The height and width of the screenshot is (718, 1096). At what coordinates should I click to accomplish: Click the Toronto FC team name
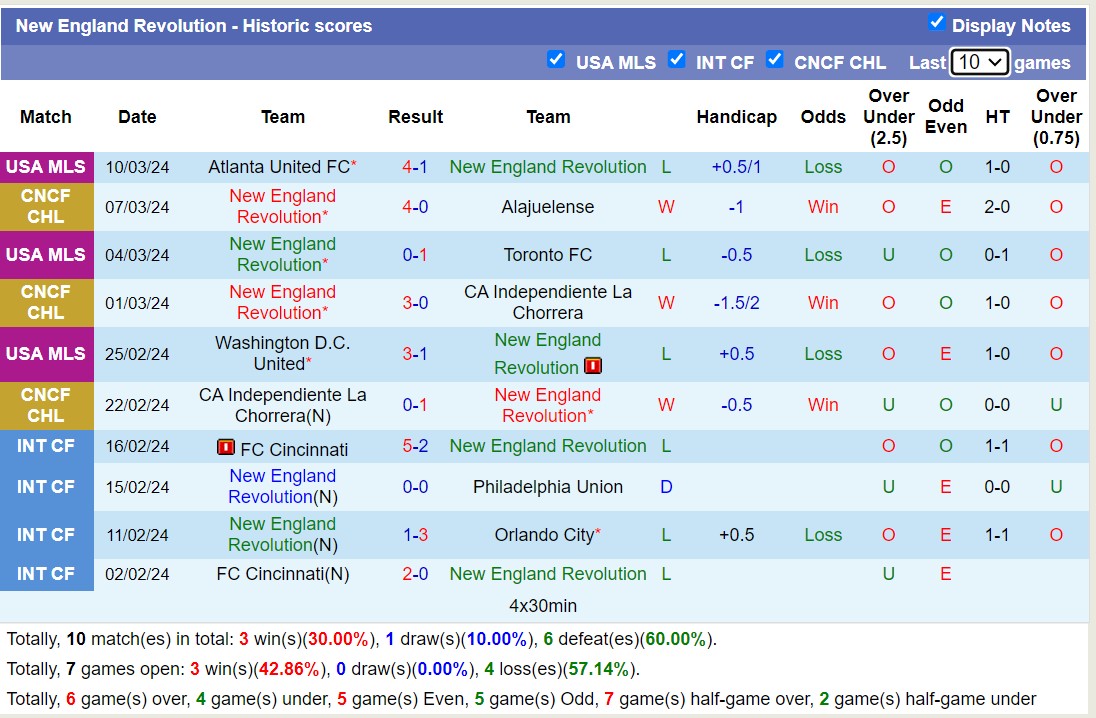coord(546,254)
